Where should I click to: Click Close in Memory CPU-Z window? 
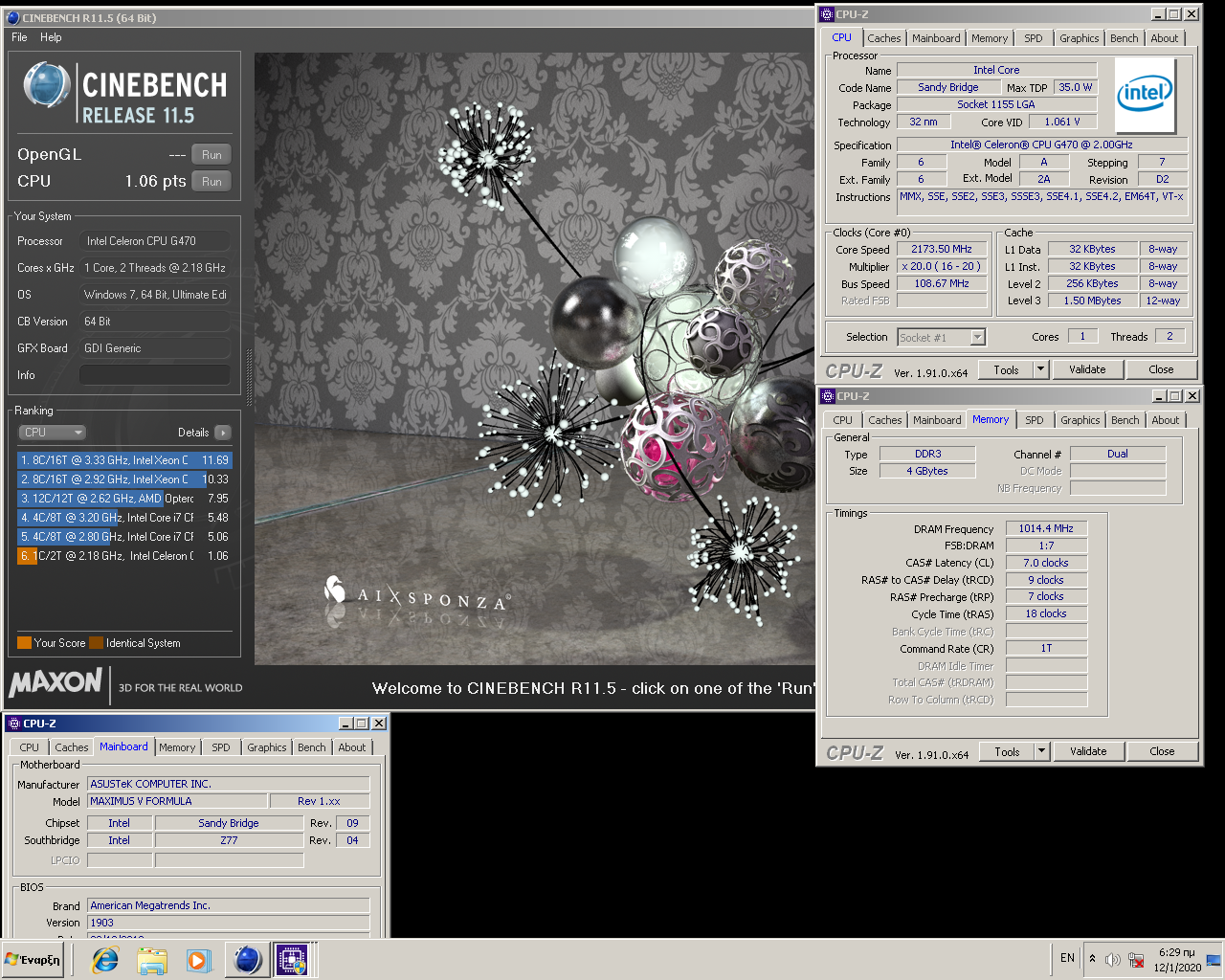(1162, 751)
